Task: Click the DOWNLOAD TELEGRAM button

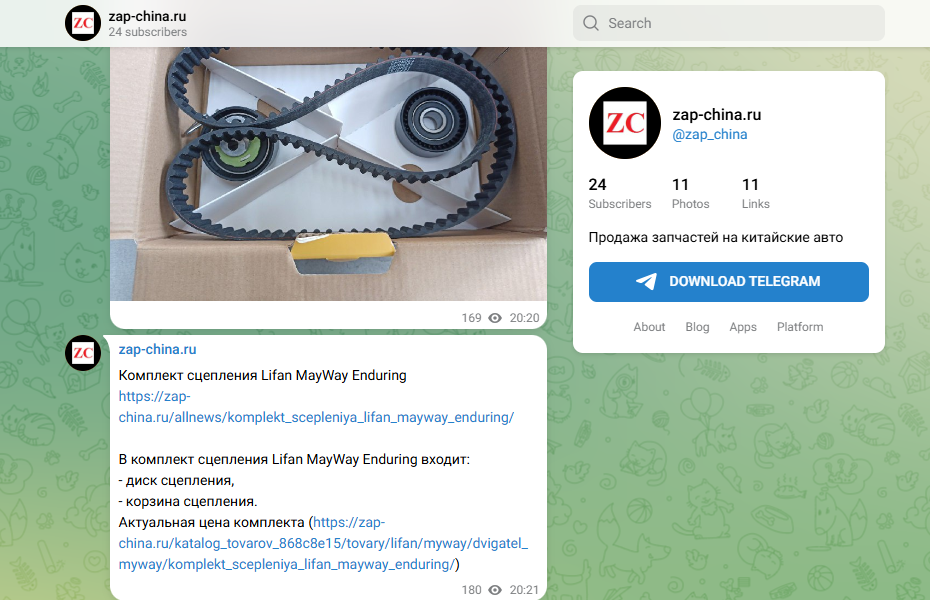Action: pos(728,282)
